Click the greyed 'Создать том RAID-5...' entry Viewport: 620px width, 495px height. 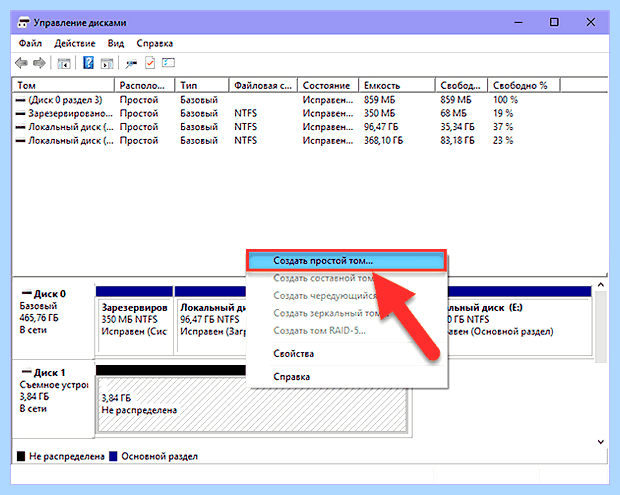(x=319, y=331)
